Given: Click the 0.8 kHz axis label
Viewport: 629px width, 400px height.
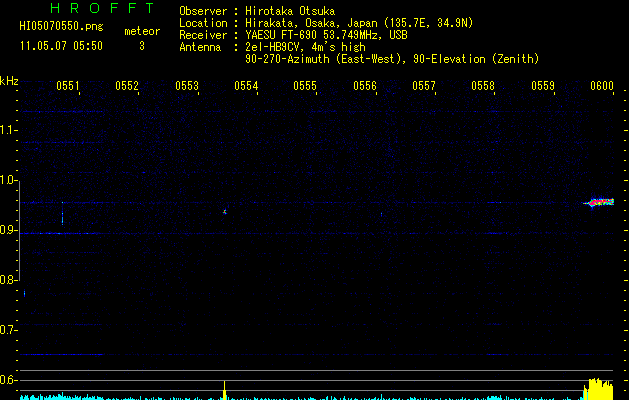Looking at the screenshot, I should [8, 280].
